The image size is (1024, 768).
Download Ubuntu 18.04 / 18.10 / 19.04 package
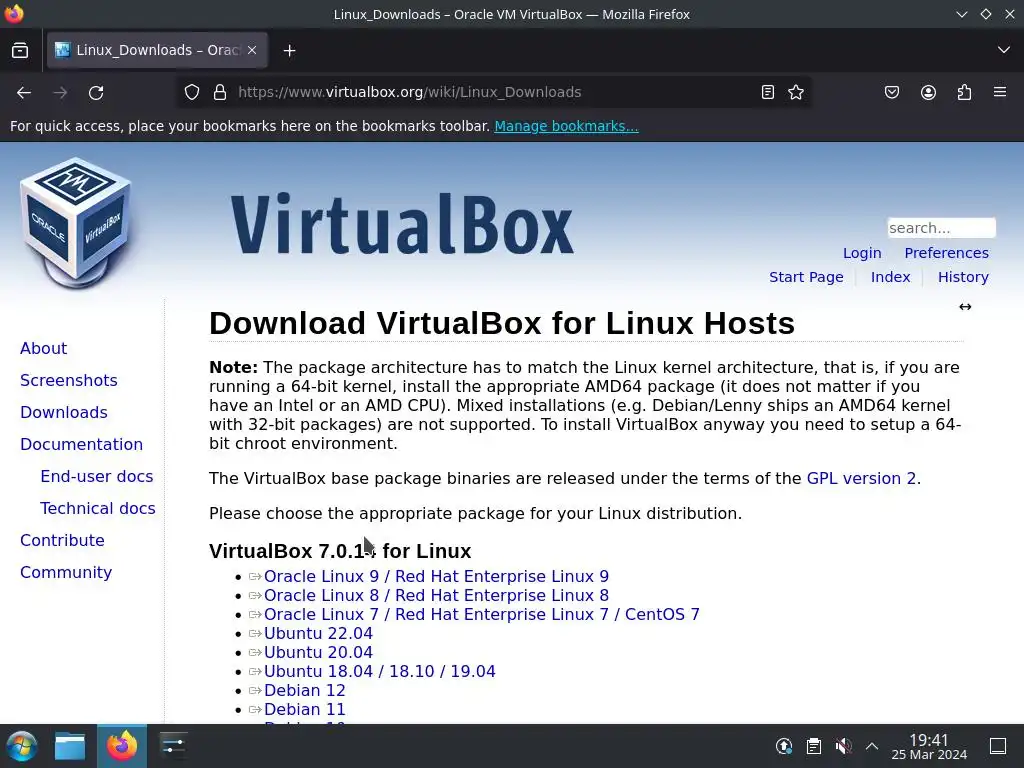[379, 671]
